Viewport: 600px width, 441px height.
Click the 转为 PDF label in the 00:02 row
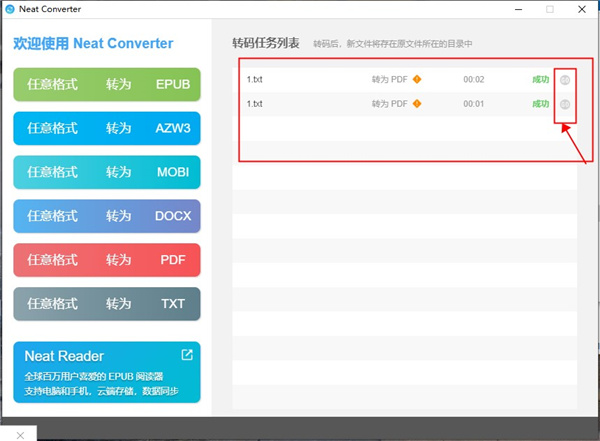coord(390,79)
